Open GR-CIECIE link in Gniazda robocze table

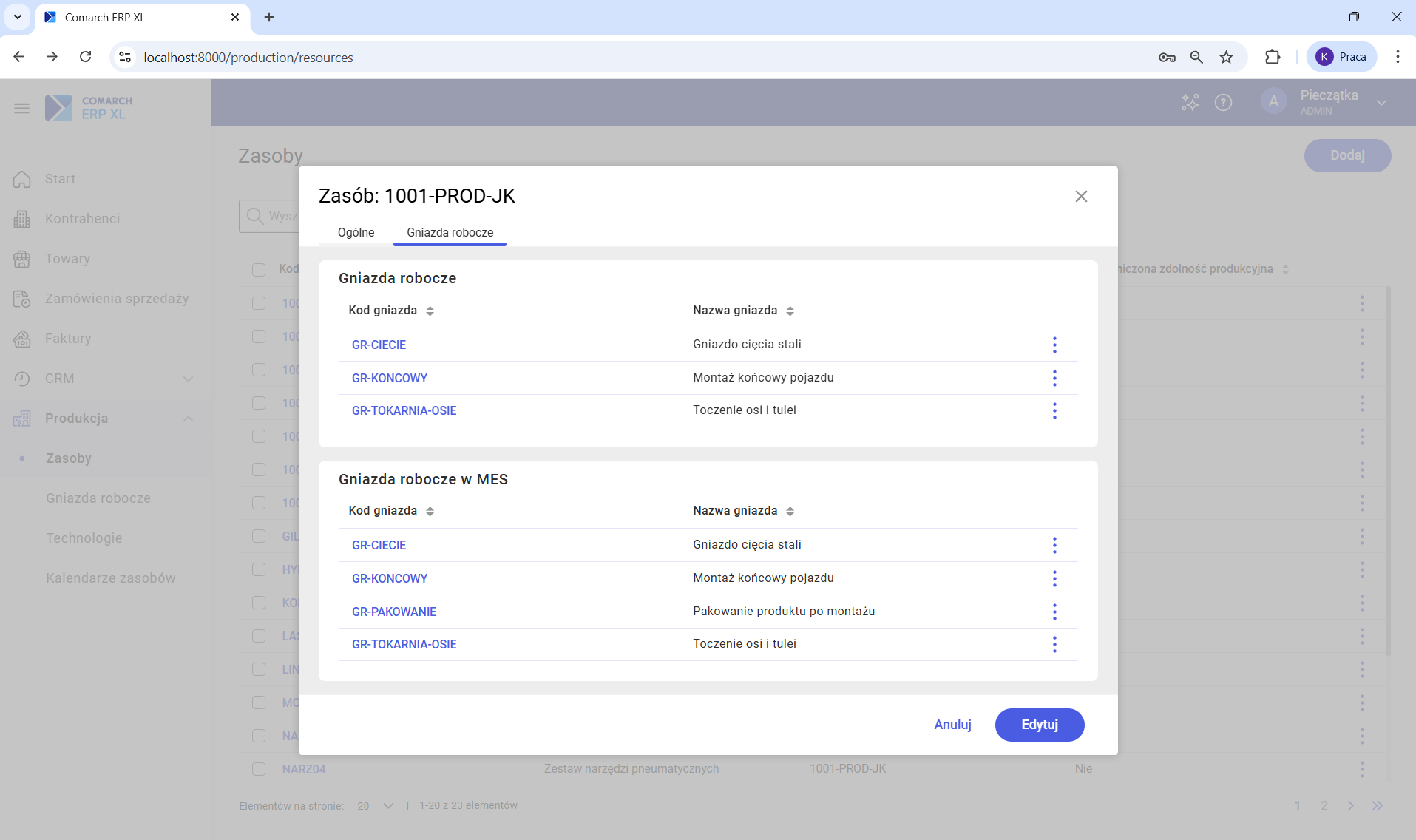tap(379, 345)
